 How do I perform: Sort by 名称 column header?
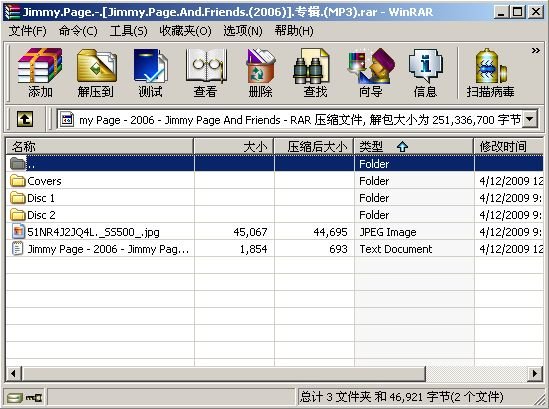coord(99,146)
